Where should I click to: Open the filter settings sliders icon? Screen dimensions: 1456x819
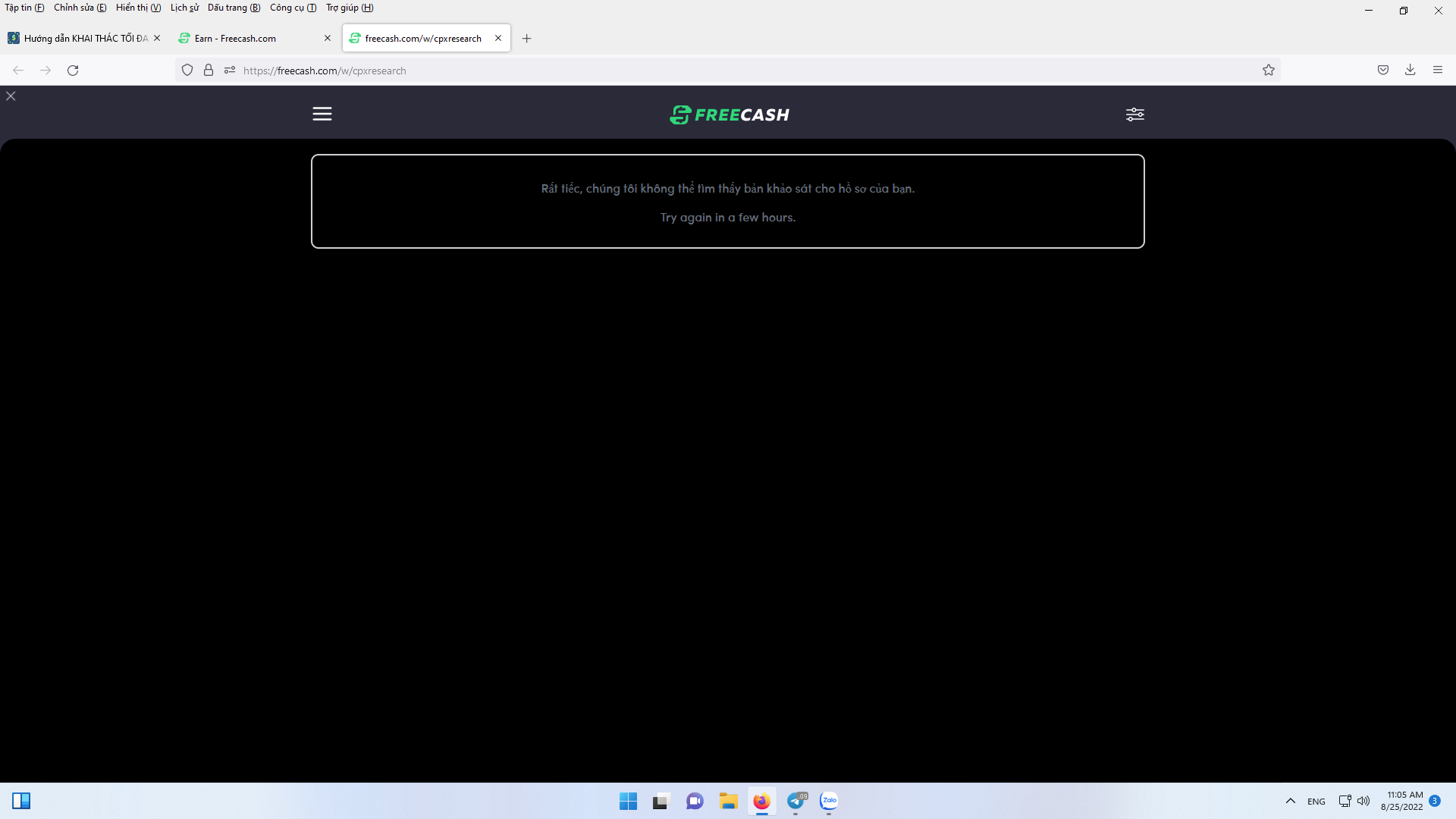[x=1134, y=115]
